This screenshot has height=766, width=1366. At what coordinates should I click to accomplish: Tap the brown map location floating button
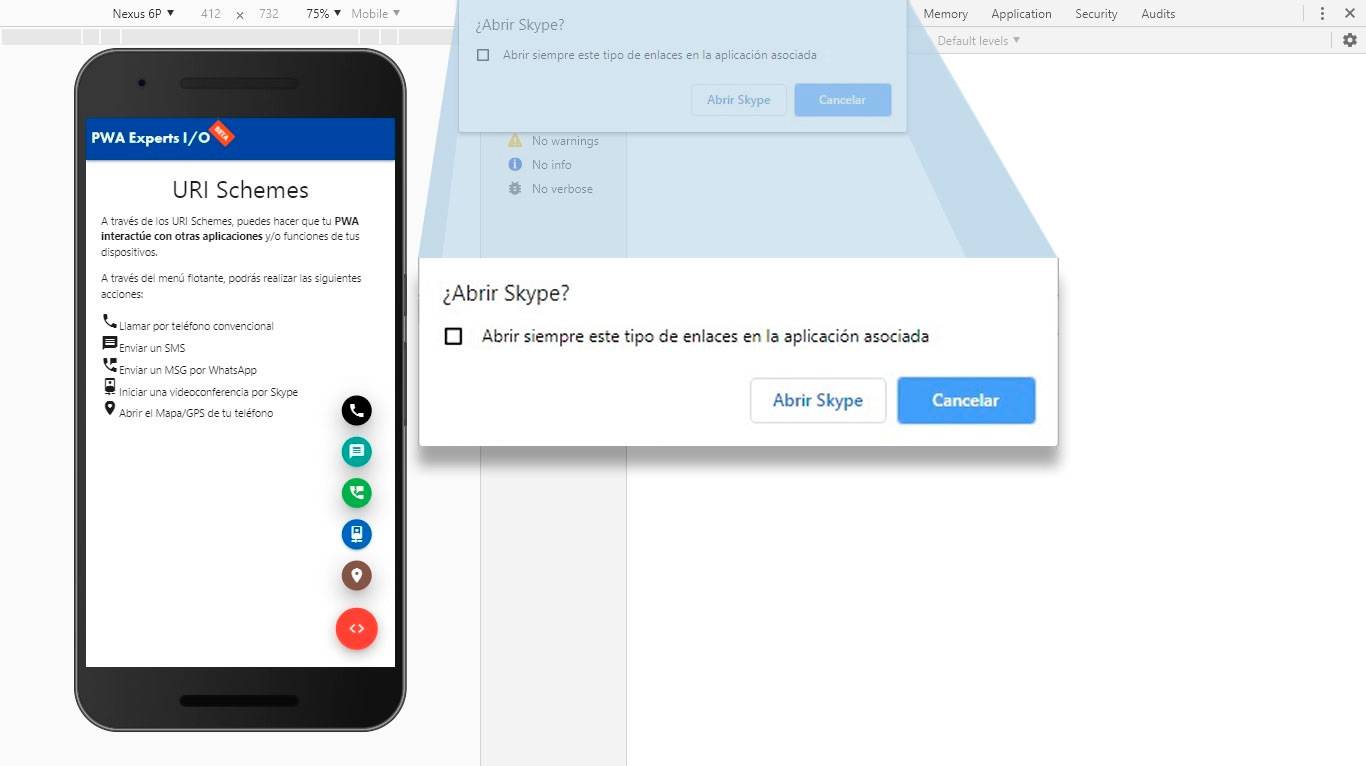pyautogui.click(x=356, y=576)
